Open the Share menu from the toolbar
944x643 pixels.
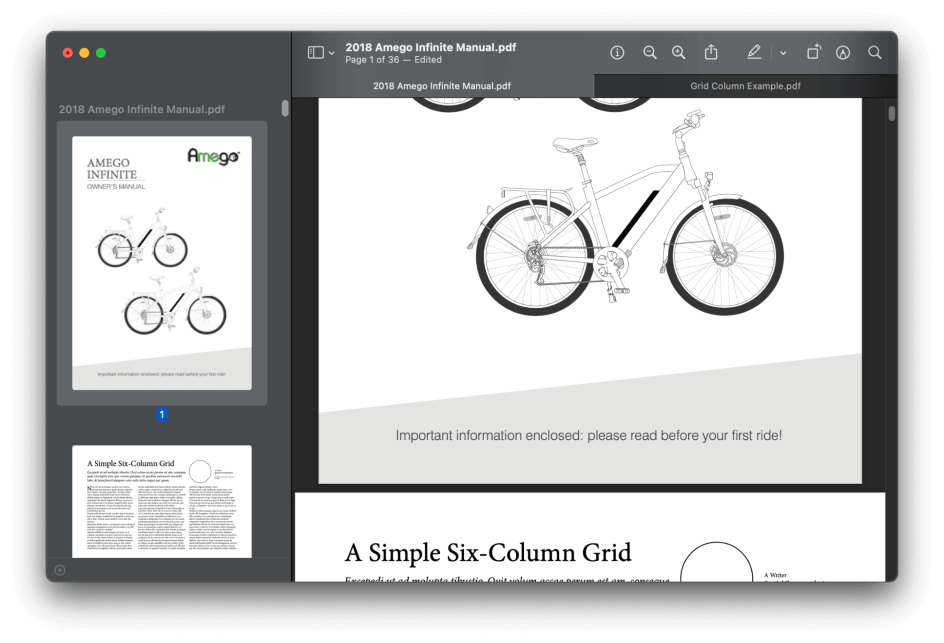(x=711, y=52)
